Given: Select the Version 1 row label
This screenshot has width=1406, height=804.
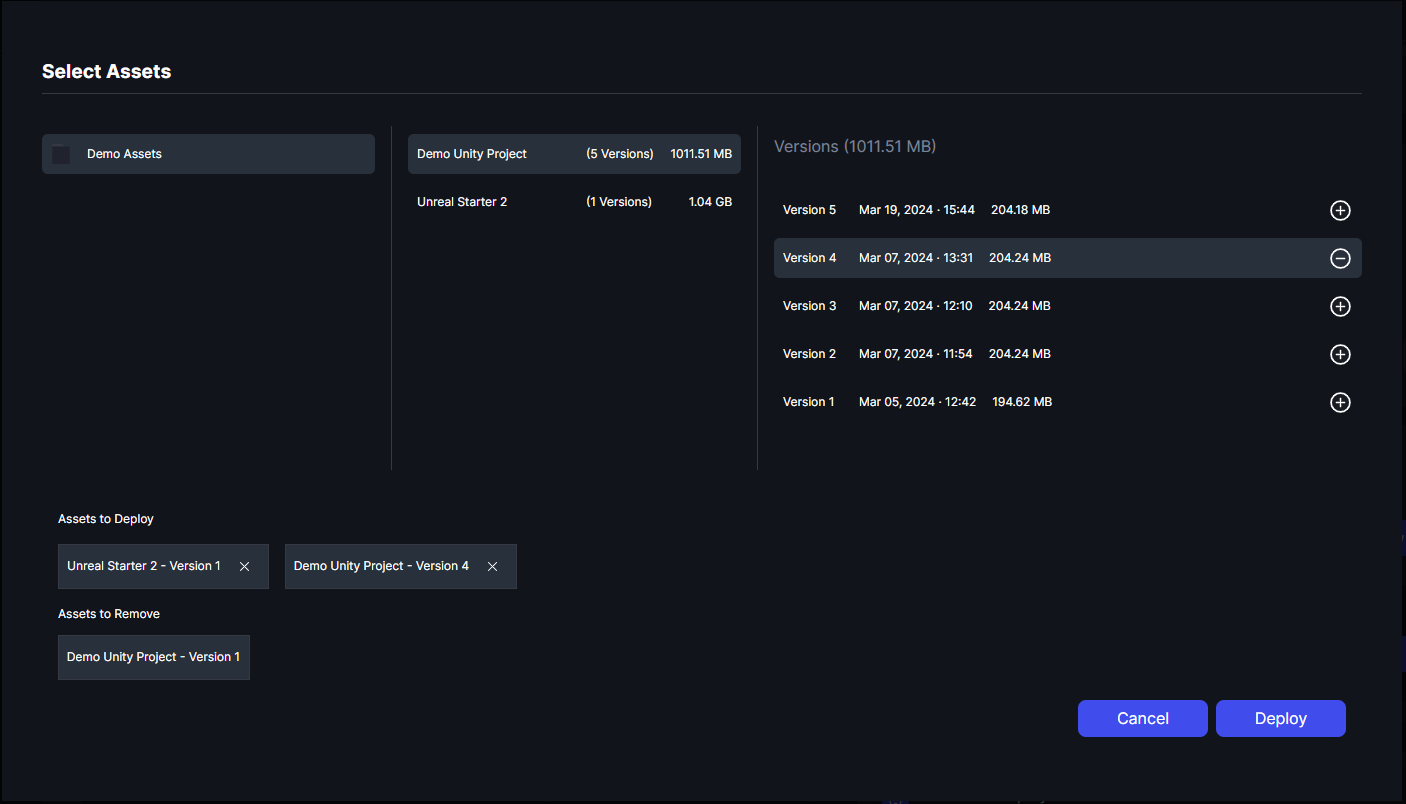Looking at the screenshot, I should click(808, 402).
